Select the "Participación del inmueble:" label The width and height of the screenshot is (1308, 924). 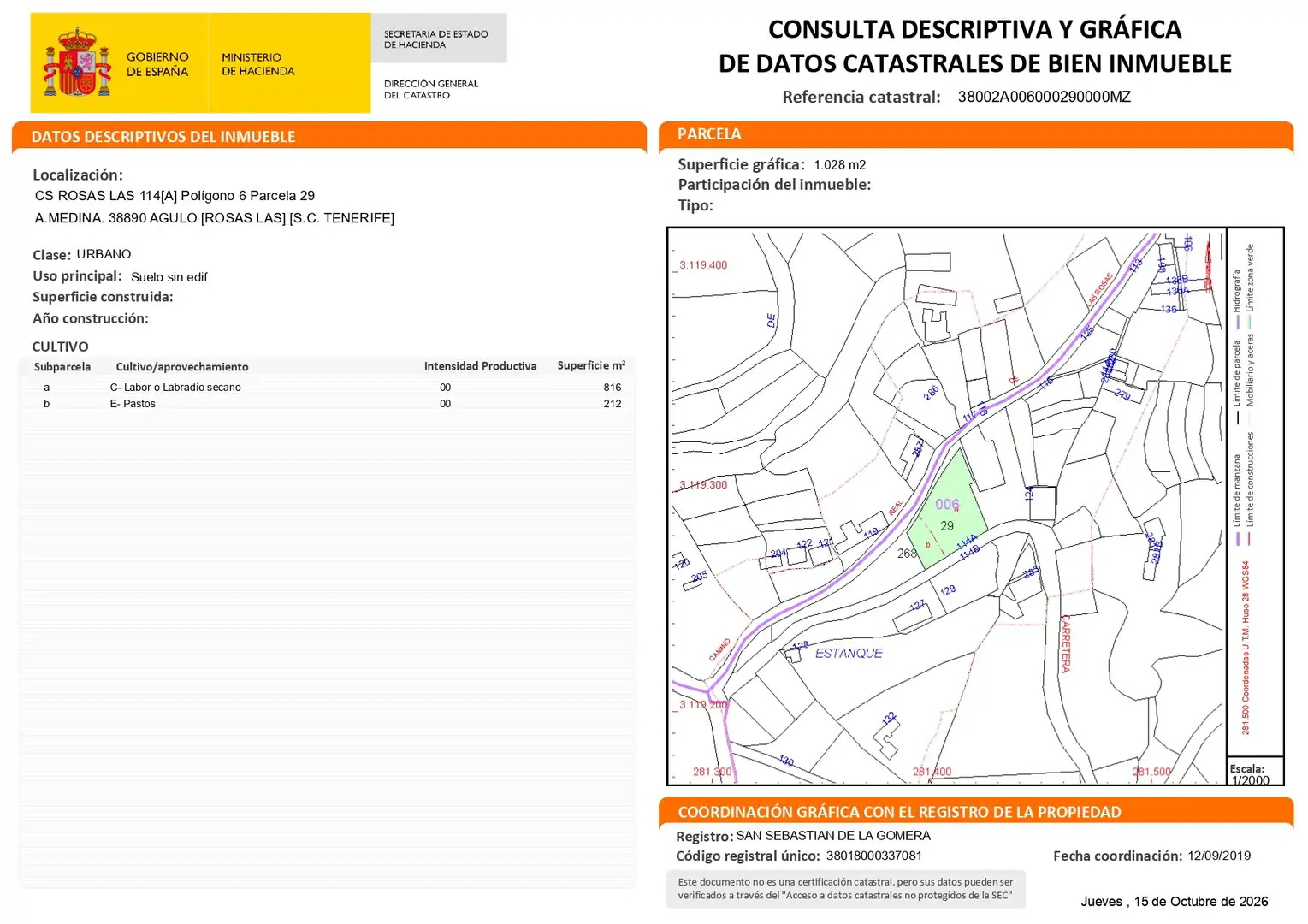pos(775,185)
